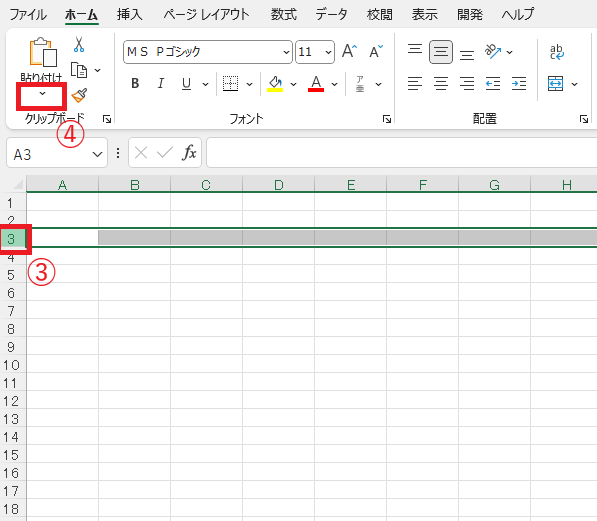Apply the yellow fill color
Viewport: 597px width, 521px height.
[275, 83]
